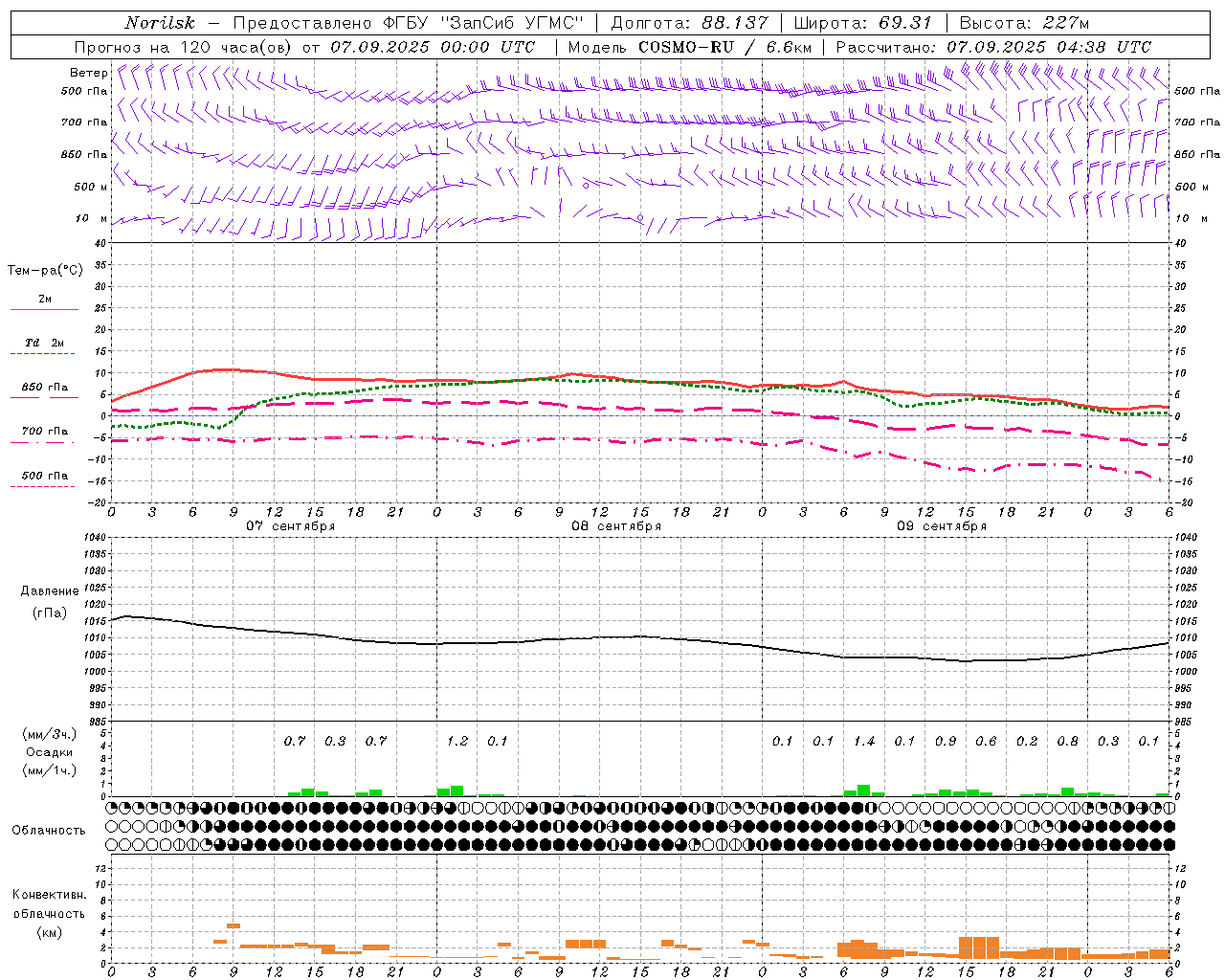Click the '2м' temperature legend entry

(x=45, y=300)
